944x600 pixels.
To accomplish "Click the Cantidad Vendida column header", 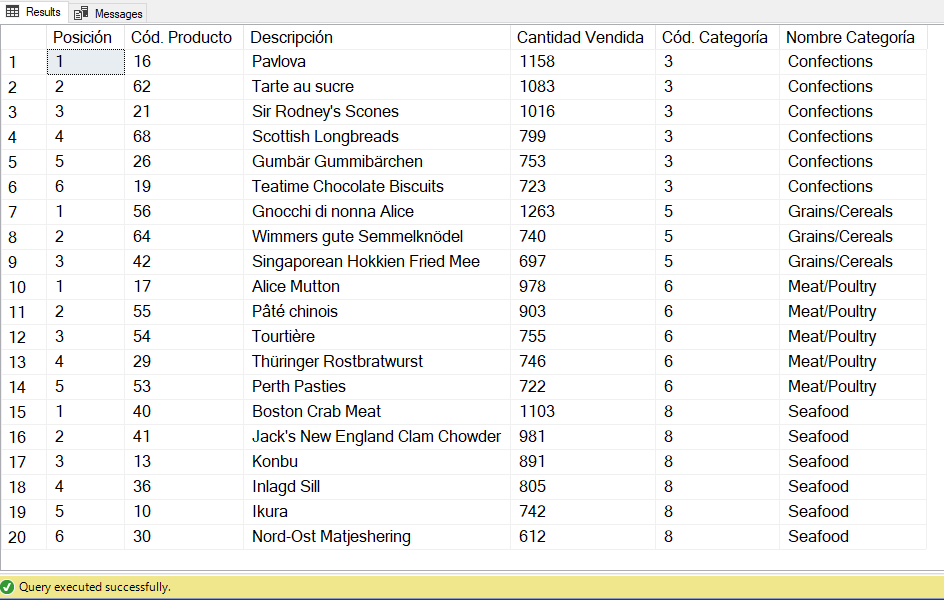I will [583, 37].
